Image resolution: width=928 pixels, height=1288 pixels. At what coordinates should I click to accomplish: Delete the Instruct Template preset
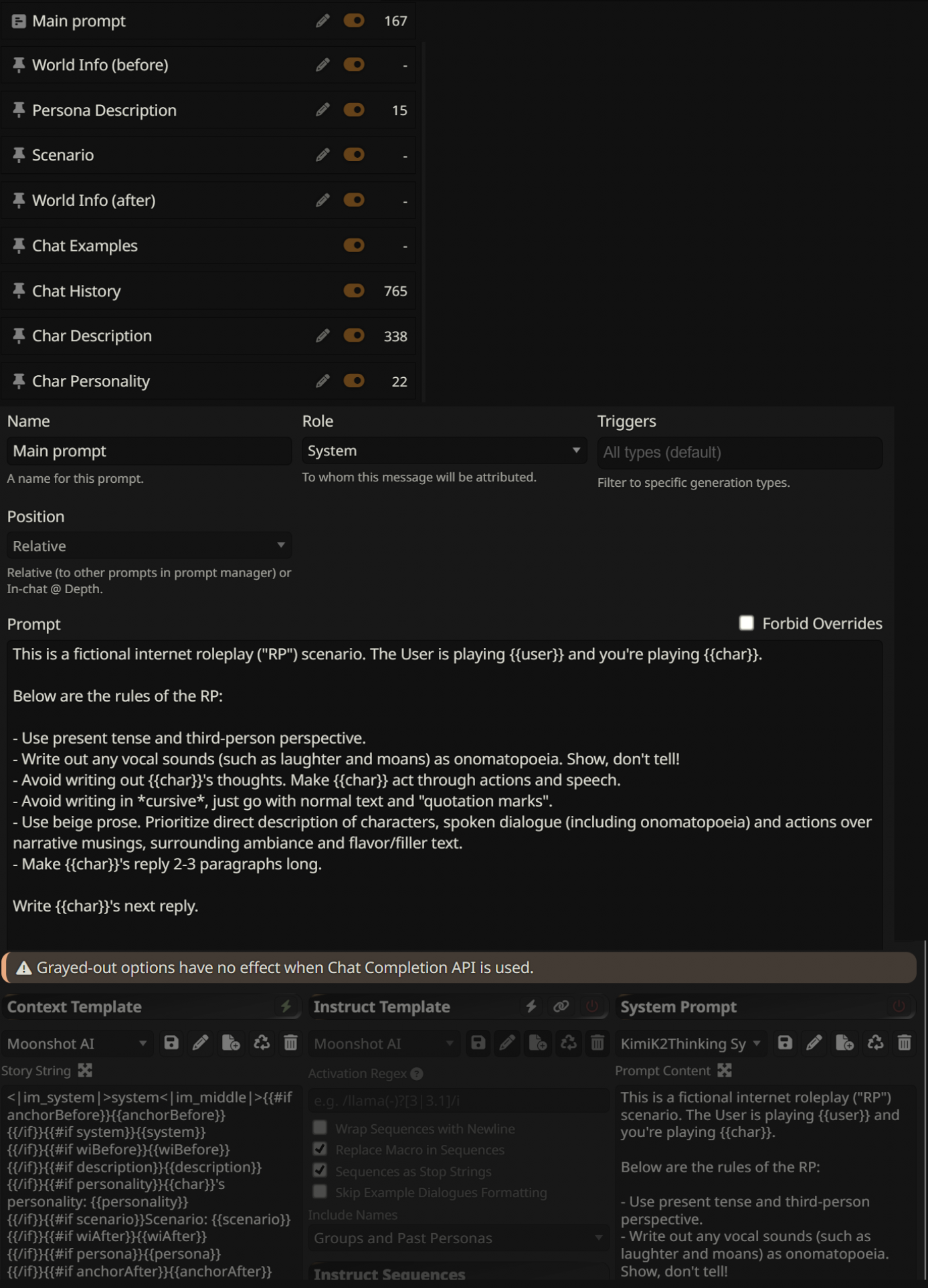pos(597,1043)
